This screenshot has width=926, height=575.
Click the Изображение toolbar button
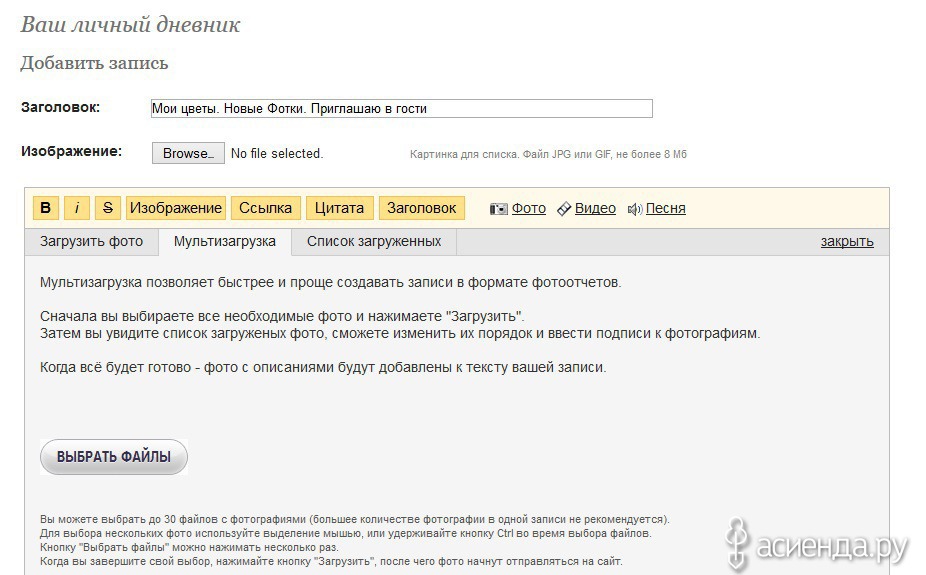176,208
